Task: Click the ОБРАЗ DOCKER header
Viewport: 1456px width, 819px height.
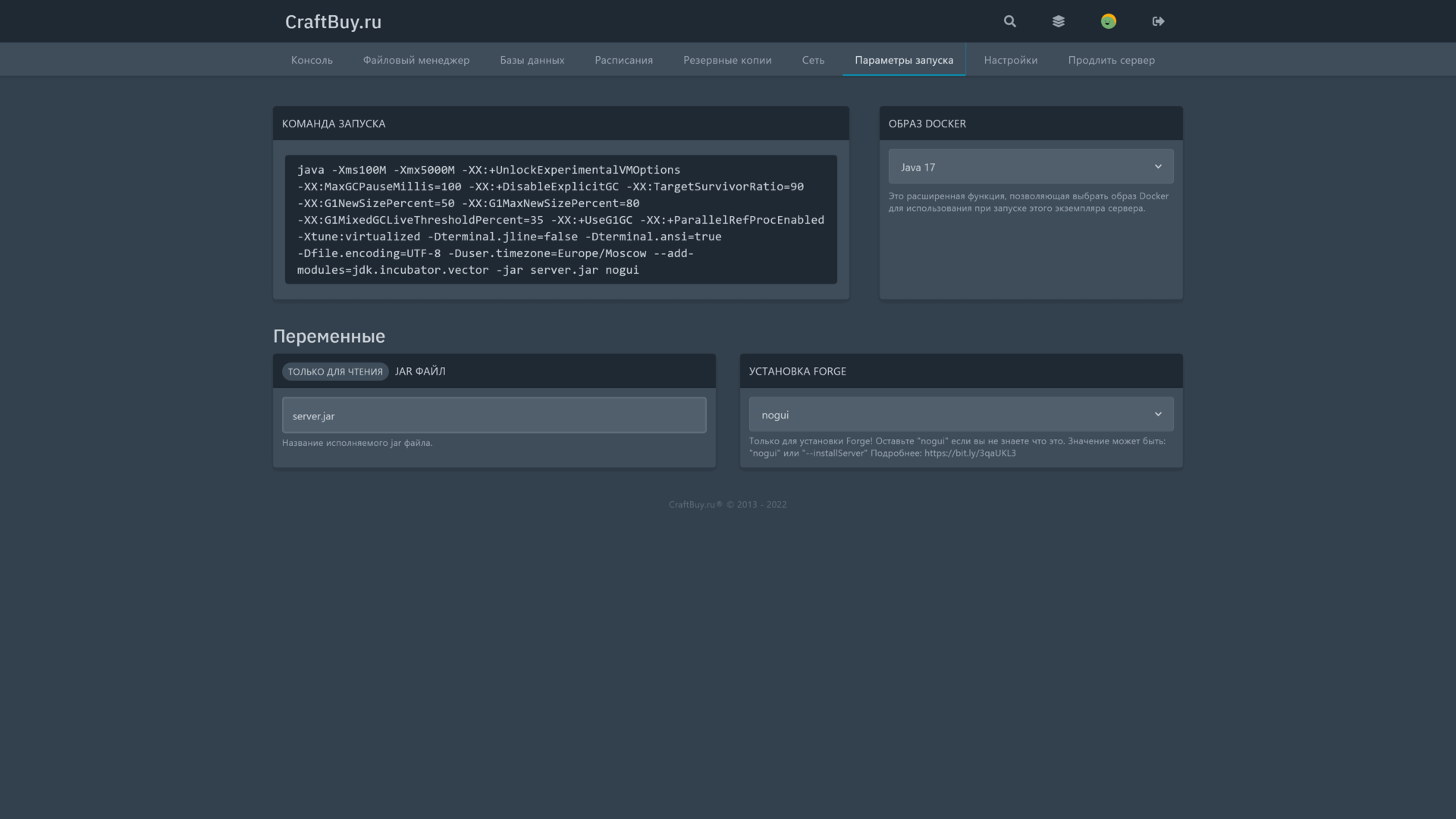Action: pyautogui.click(x=927, y=124)
